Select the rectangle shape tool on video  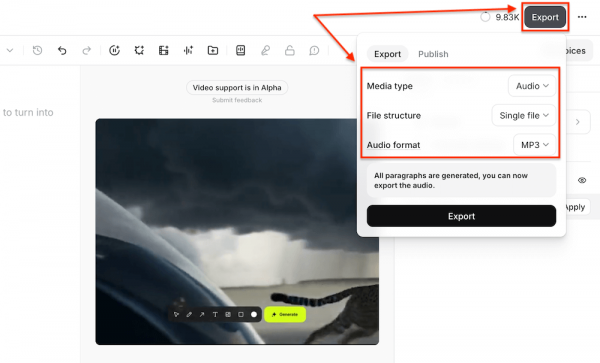pos(241,314)
